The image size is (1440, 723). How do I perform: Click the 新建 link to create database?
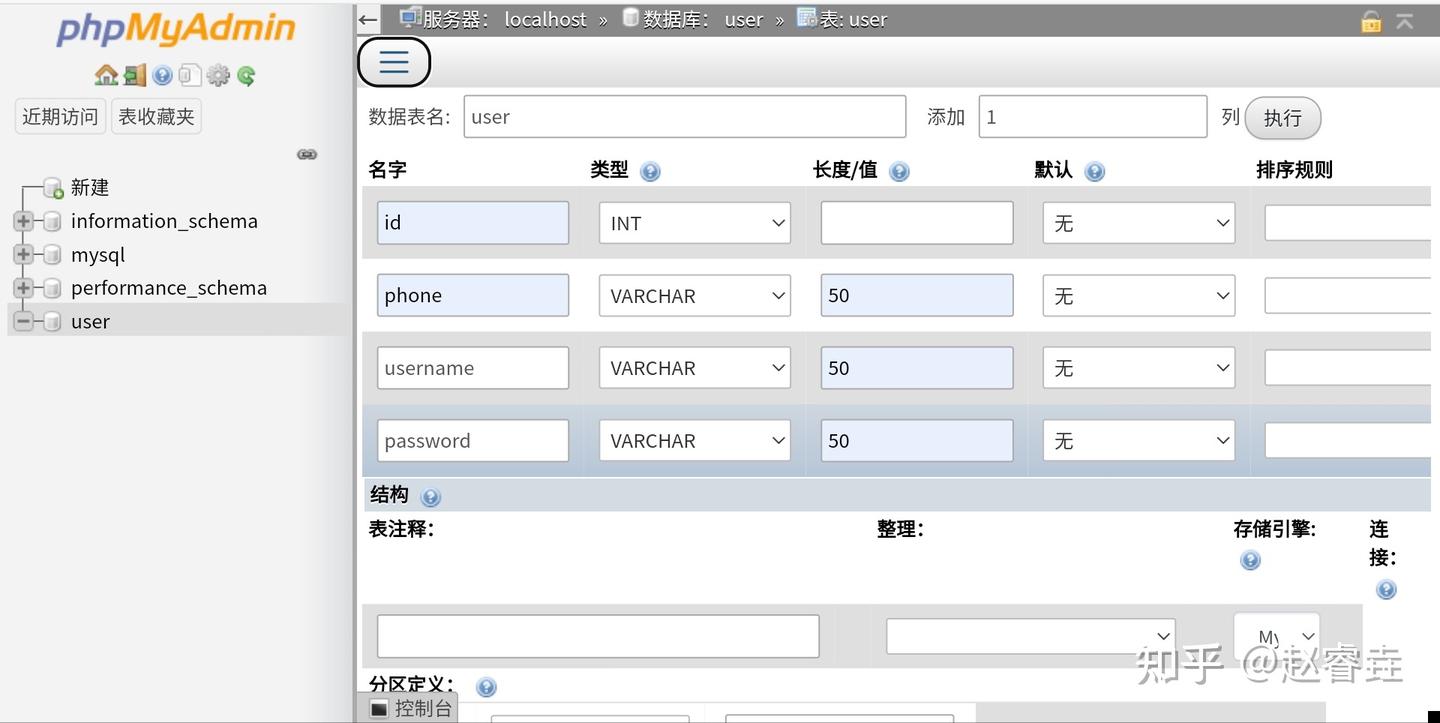(89, 187)
